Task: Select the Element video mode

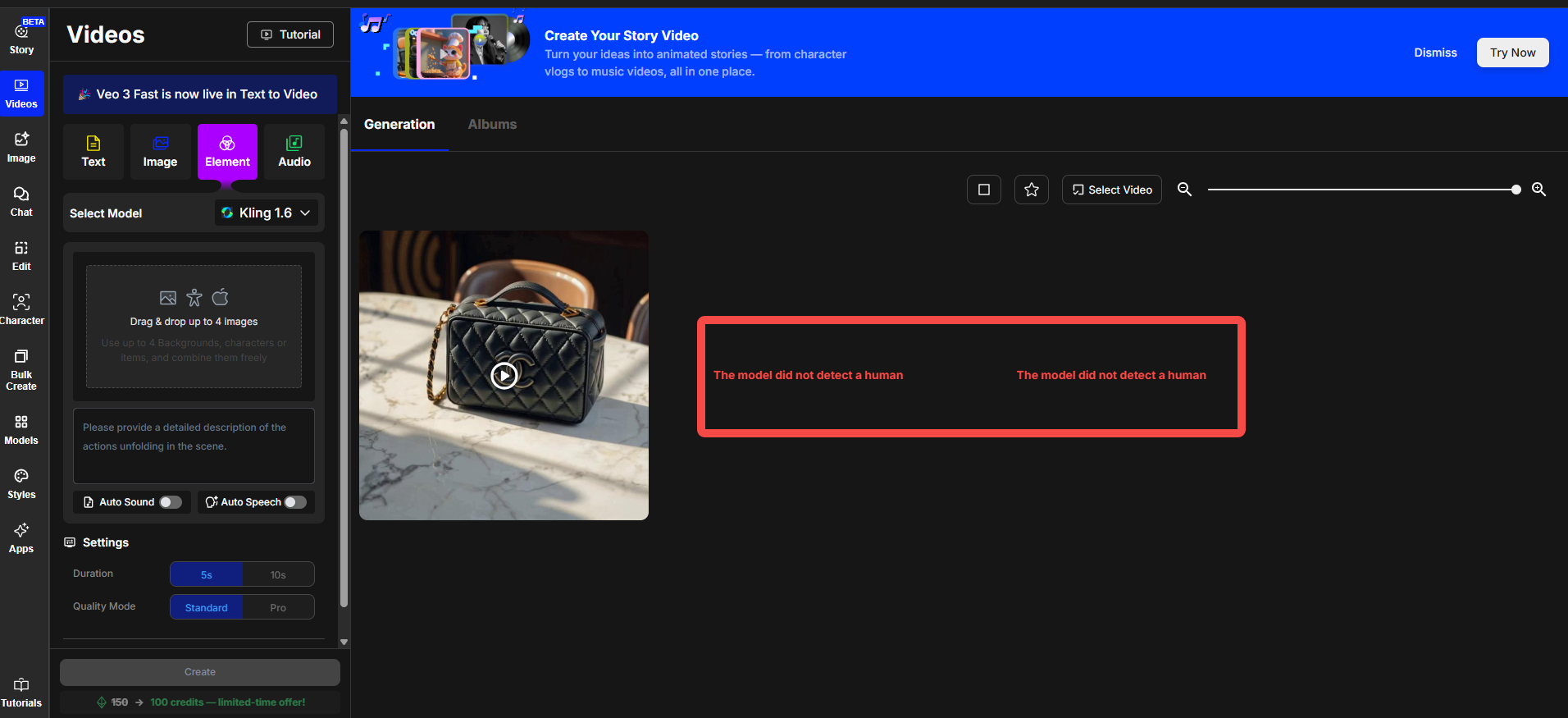Action: (x=227, y=152)
